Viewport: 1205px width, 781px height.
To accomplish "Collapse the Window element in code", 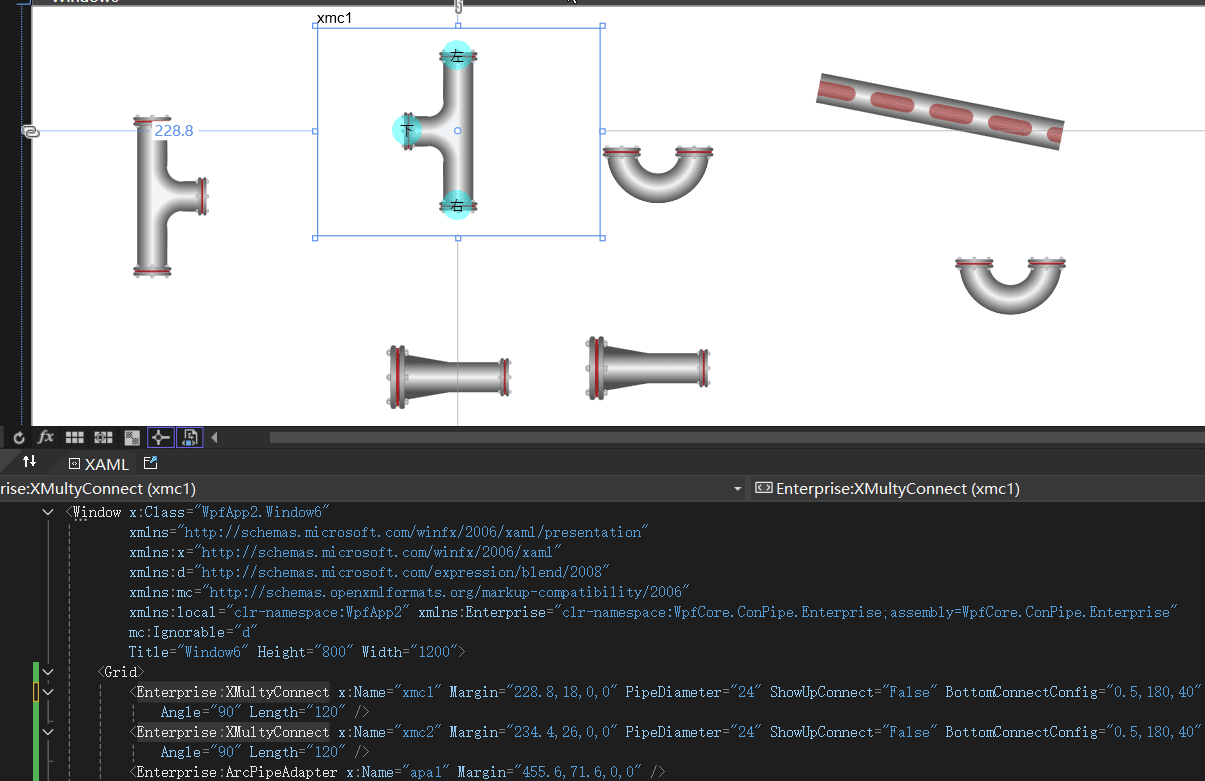I will pos(47,512).
